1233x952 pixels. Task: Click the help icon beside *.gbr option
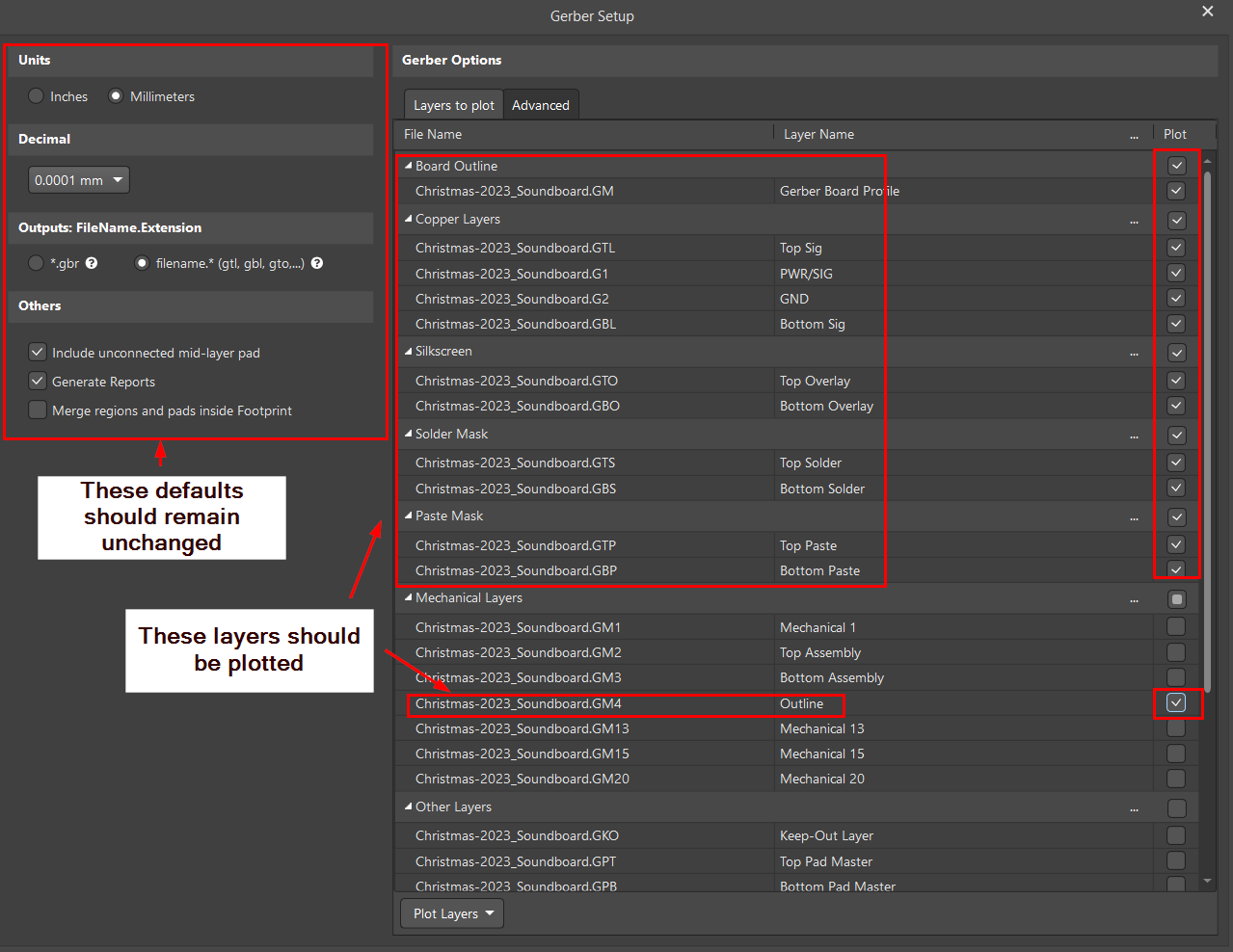[92, 263]
